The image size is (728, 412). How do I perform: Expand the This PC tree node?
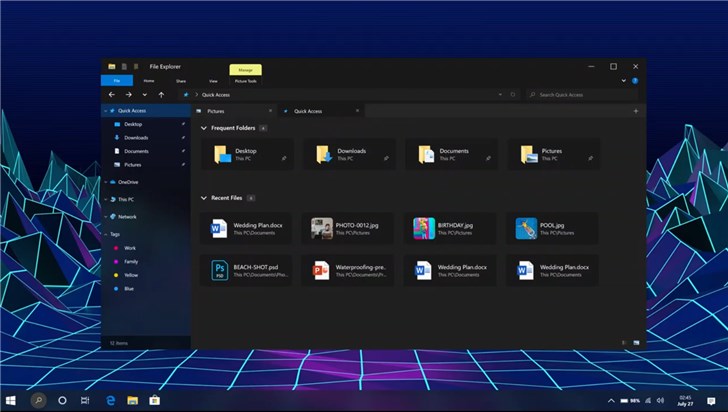point(106,199)
